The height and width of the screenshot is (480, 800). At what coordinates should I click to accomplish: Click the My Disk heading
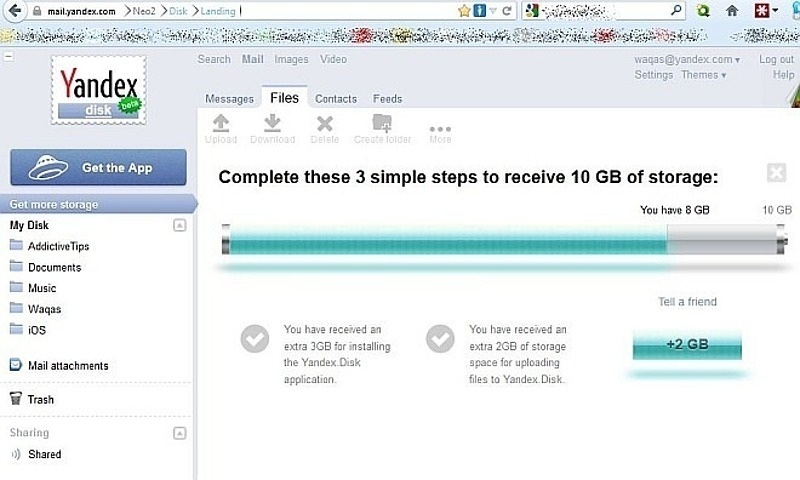[x=29, y=225]
